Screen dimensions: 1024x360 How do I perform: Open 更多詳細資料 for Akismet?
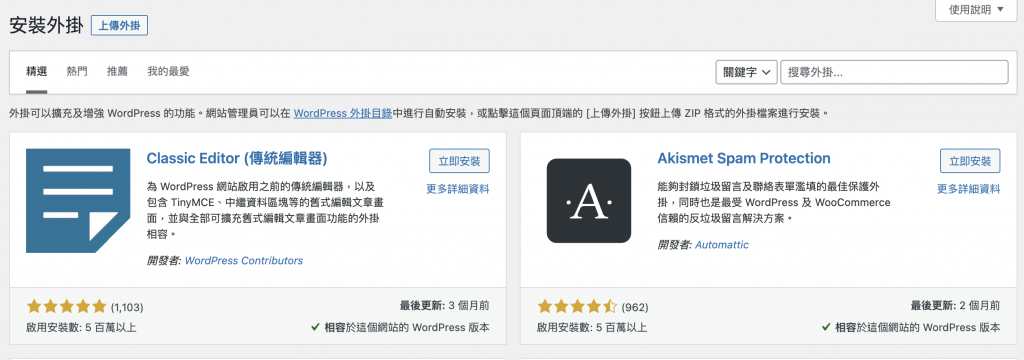pos(968,189)
